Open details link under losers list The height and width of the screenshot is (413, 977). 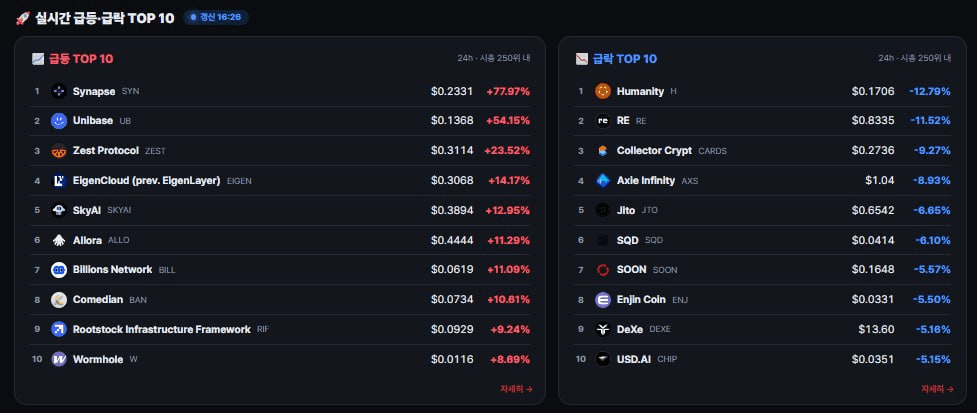937,389
